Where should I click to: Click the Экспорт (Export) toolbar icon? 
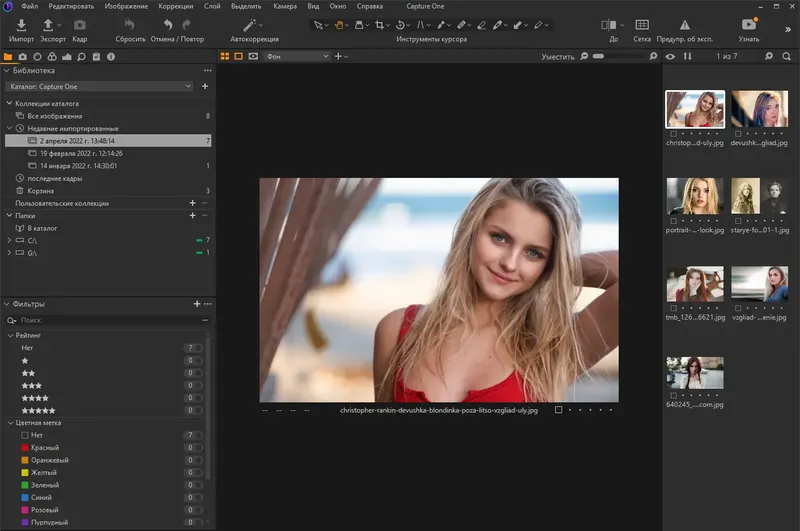tap(48, 24)
